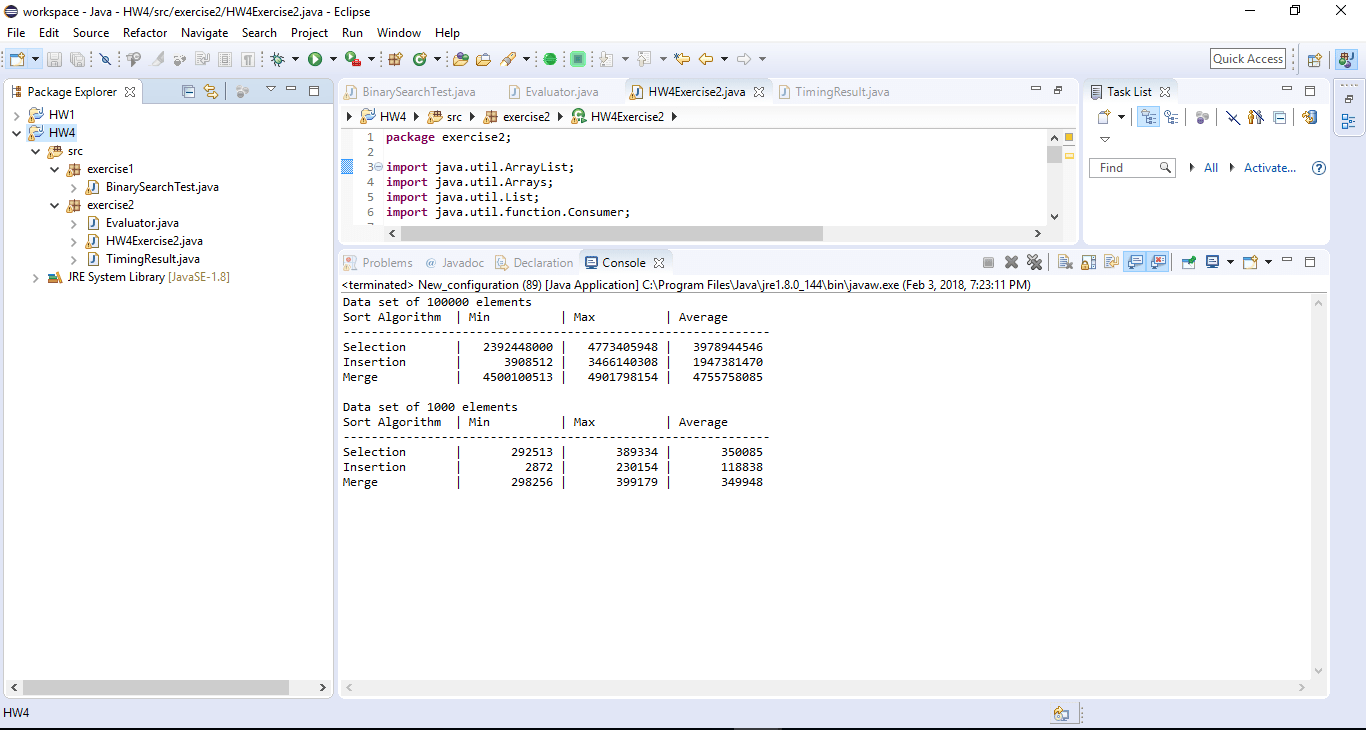Toggle Skip All Breakpoints on the toolbar
Image resolution: width=1366 pixels, height=730 pixels.
pyautogui.click(x=106, y=59)
